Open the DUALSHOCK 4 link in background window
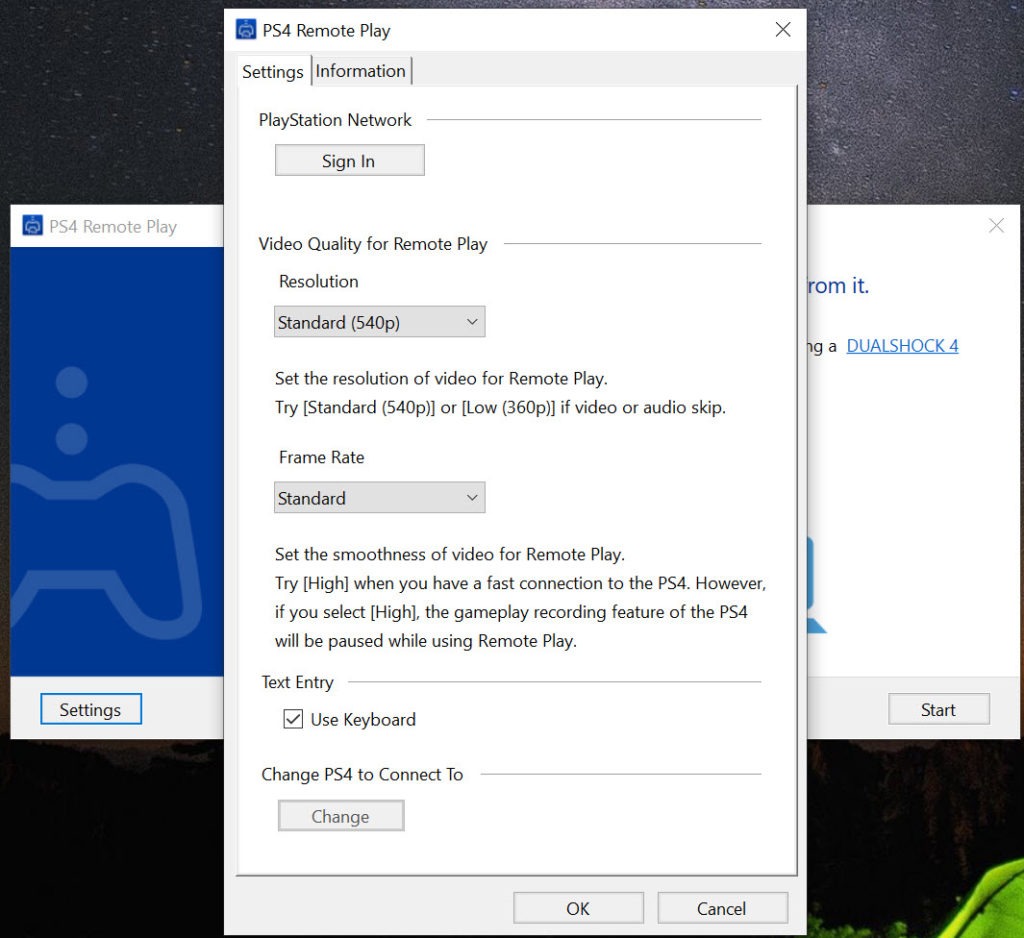This screenshot has width=1024, height=938. (x=903, y=346)
